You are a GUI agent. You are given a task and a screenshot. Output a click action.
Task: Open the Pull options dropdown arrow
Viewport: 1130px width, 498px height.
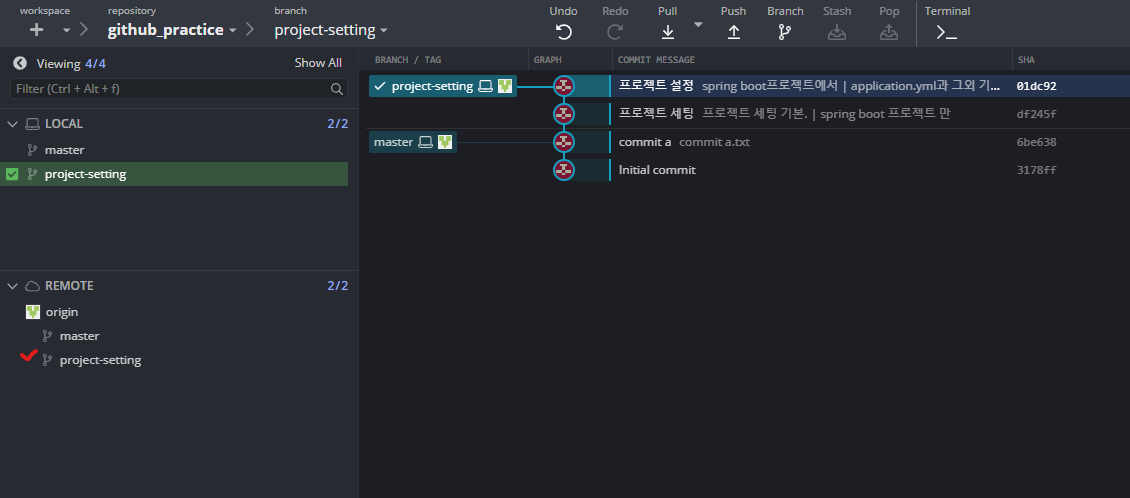point(698,24)
